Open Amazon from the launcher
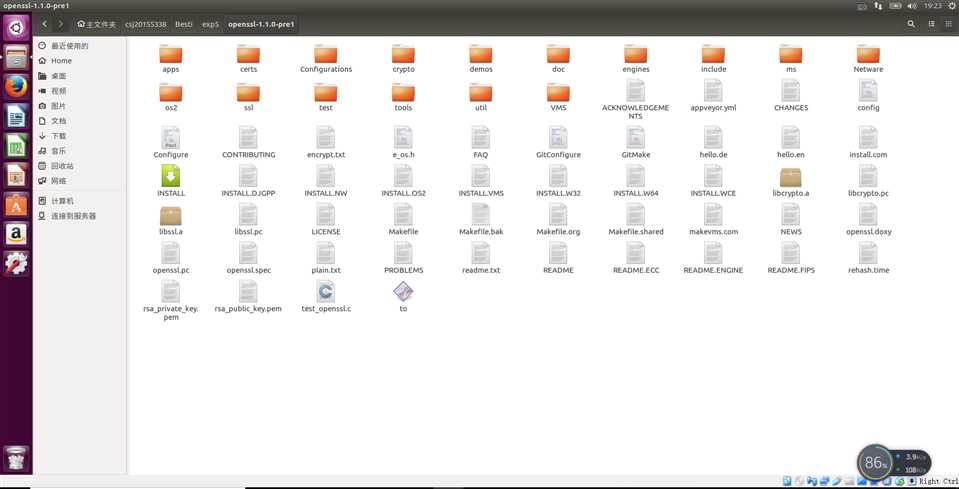 [17, 234]
